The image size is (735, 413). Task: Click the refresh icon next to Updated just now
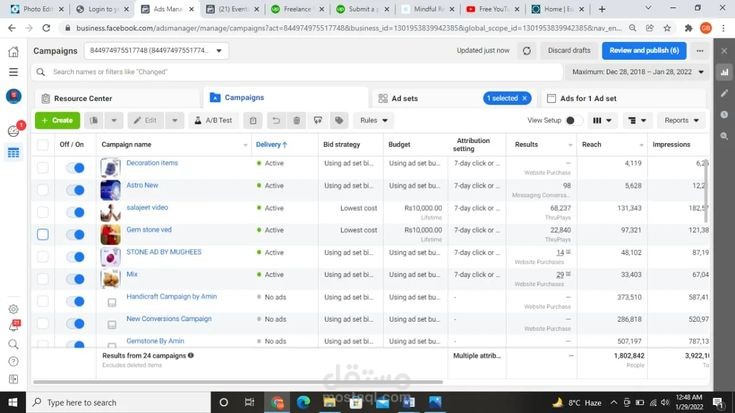527,51
